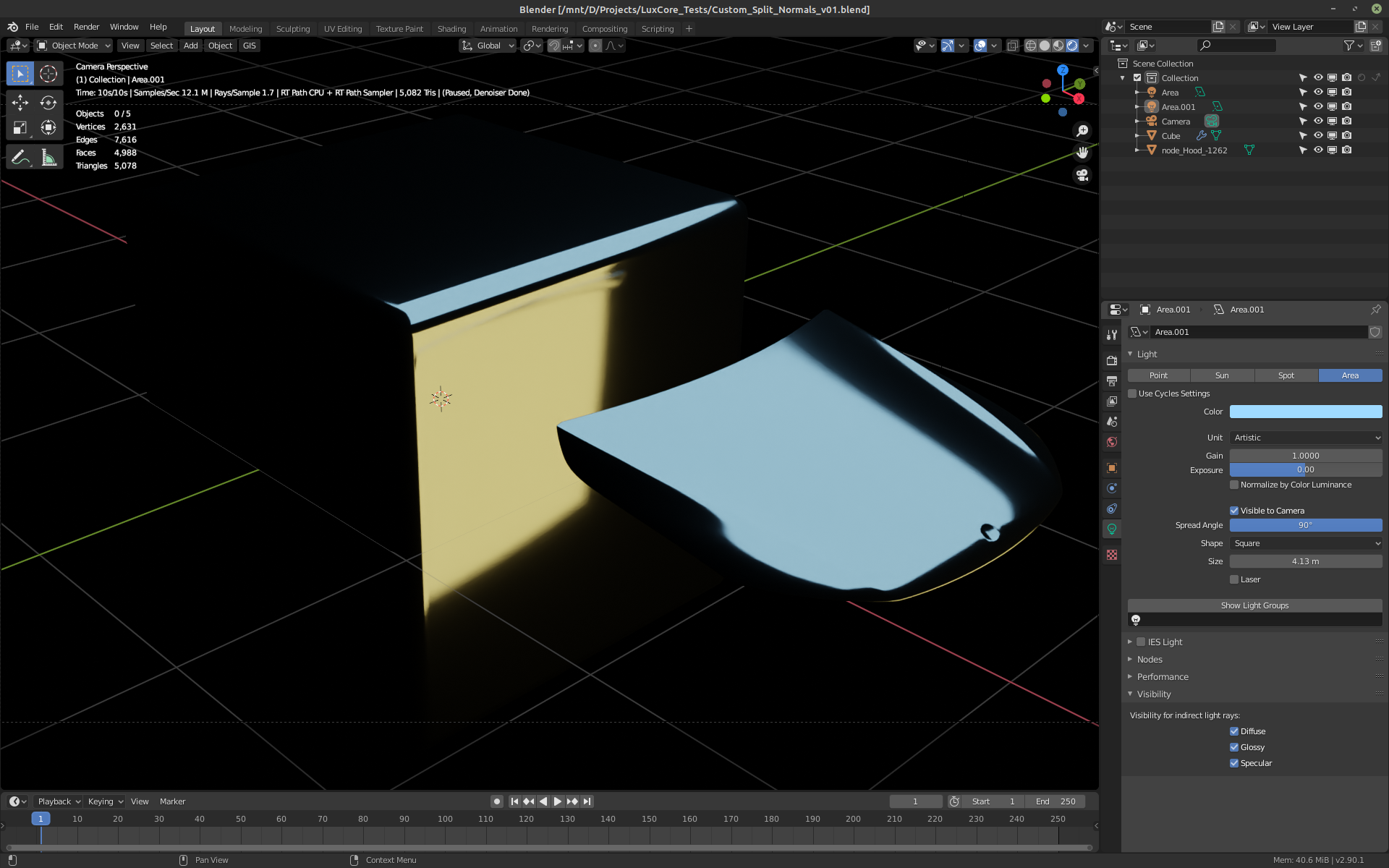
Task: Set light type to Spot
Action: (1286, 375)
